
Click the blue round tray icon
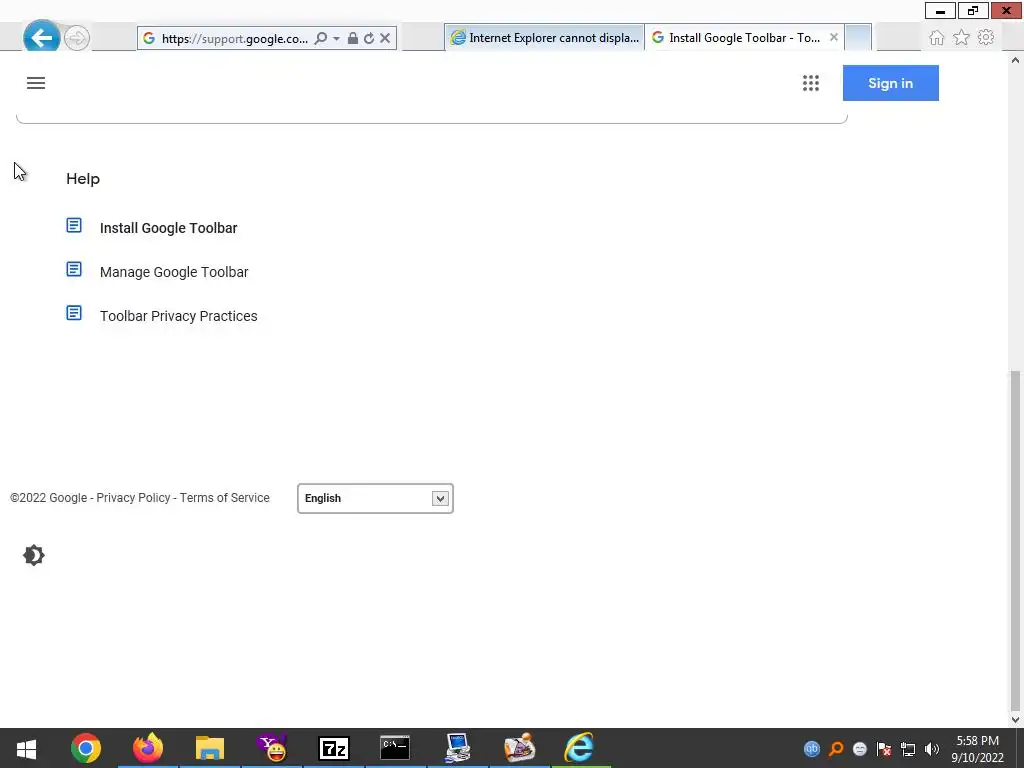tap(812, 749)
